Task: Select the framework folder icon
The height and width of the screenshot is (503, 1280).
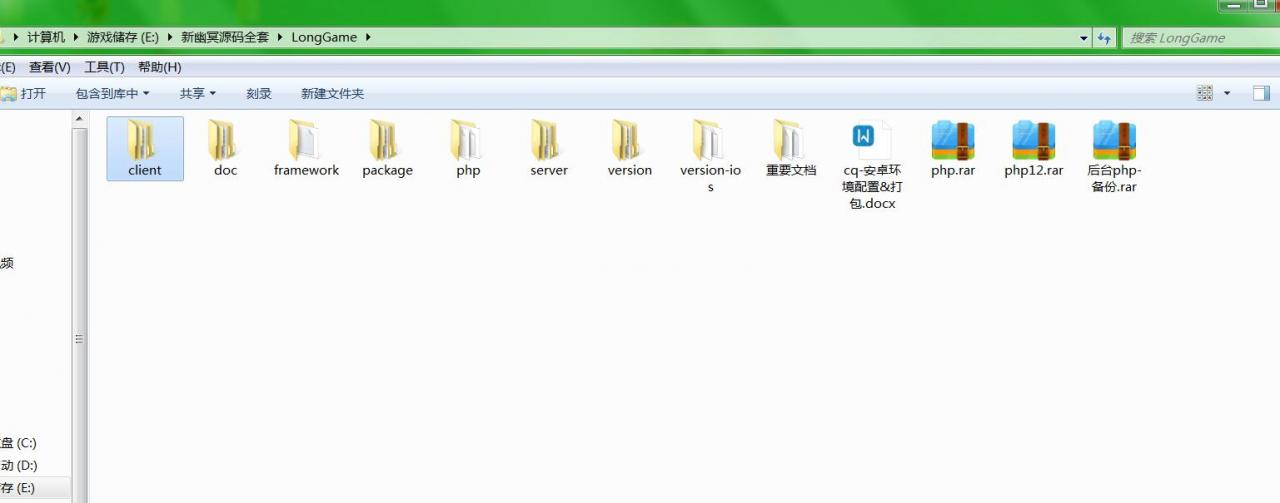Action: coord(306,140)
